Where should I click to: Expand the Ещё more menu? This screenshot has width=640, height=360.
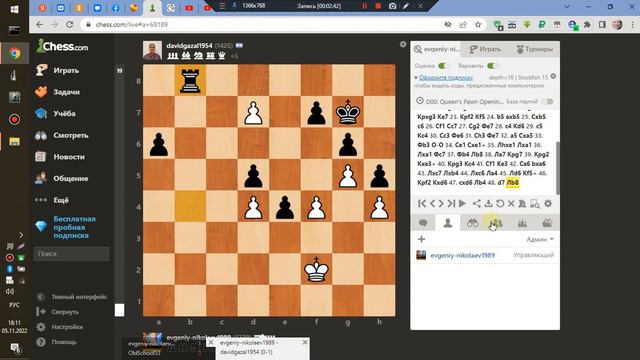(52, 200)
